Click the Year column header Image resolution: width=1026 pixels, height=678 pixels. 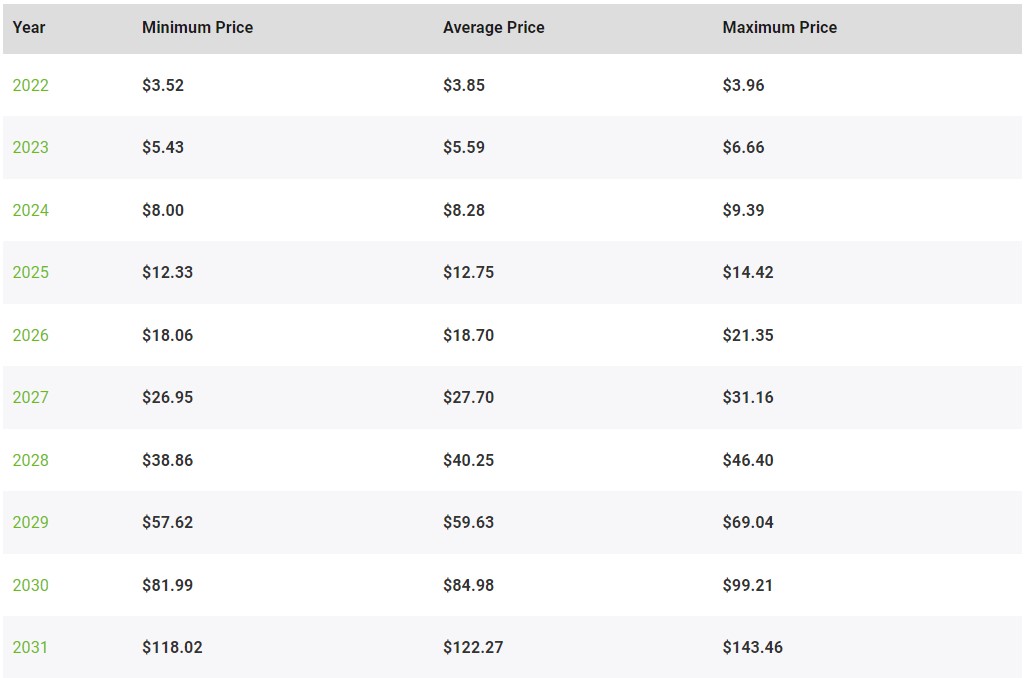click(29, 27)
